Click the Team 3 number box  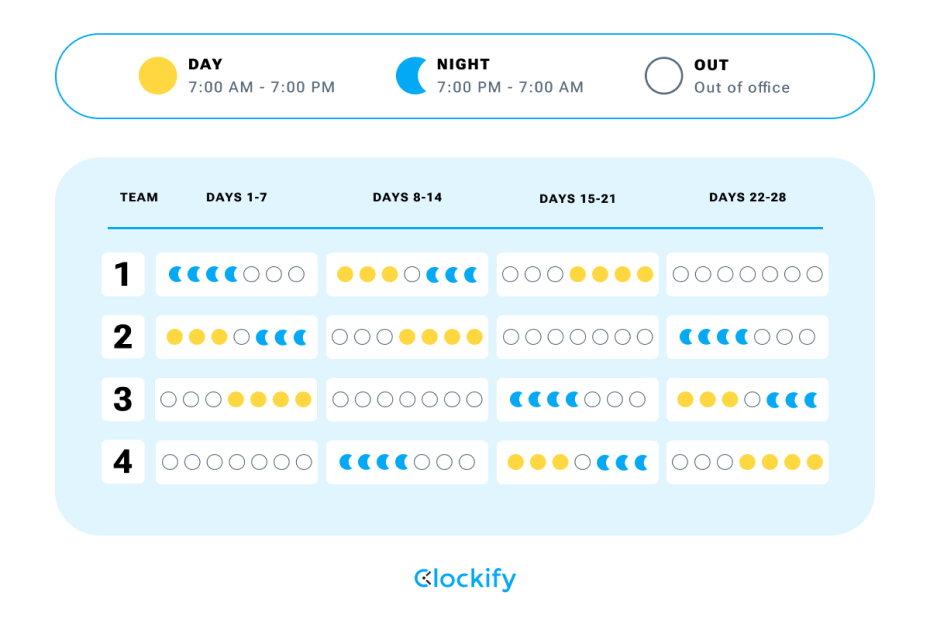[123, 400]
